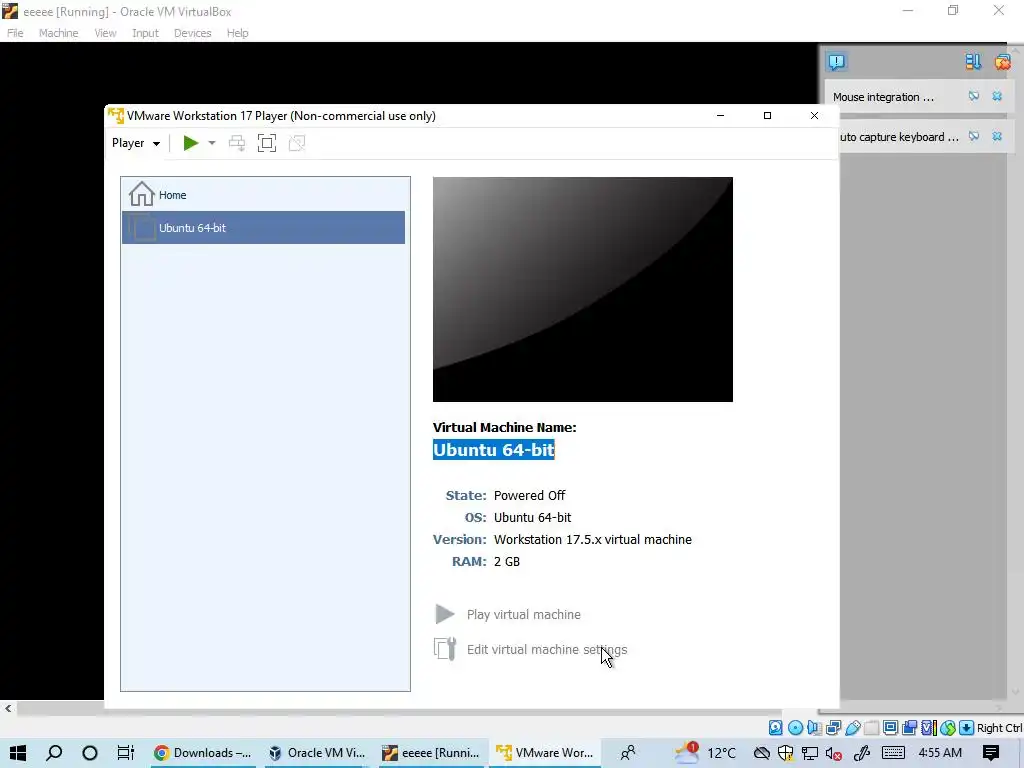Click the muted volume tray icon
Image resolution: width=1024 pixels, height=768 pixels.
(833, 753)
